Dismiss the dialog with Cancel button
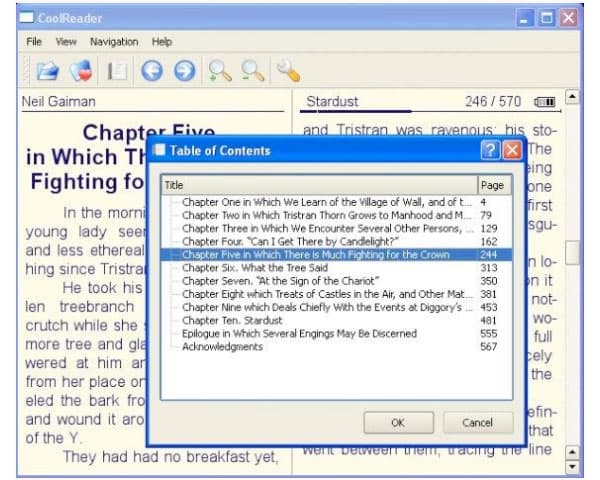The height and width of the screenshot is (480, 600). click(x=478, y=423)
